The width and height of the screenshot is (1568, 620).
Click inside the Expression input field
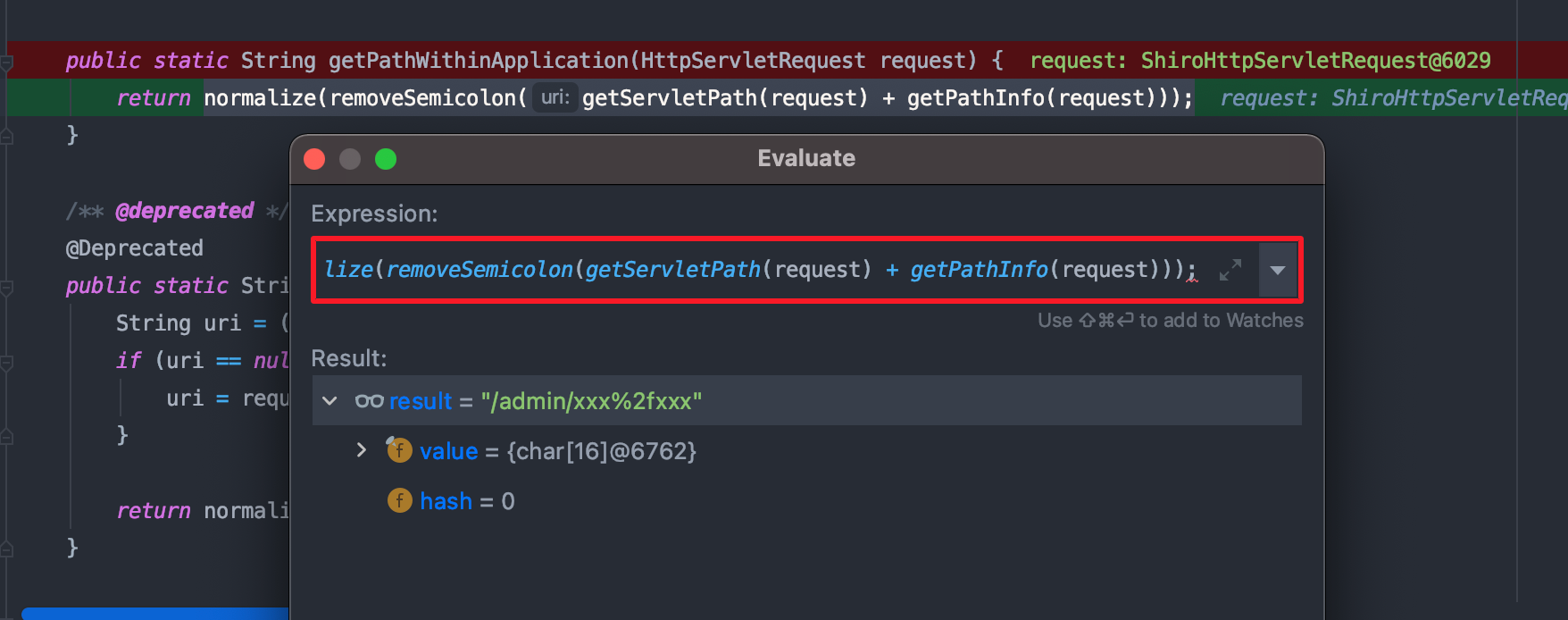tap(759, 270)
